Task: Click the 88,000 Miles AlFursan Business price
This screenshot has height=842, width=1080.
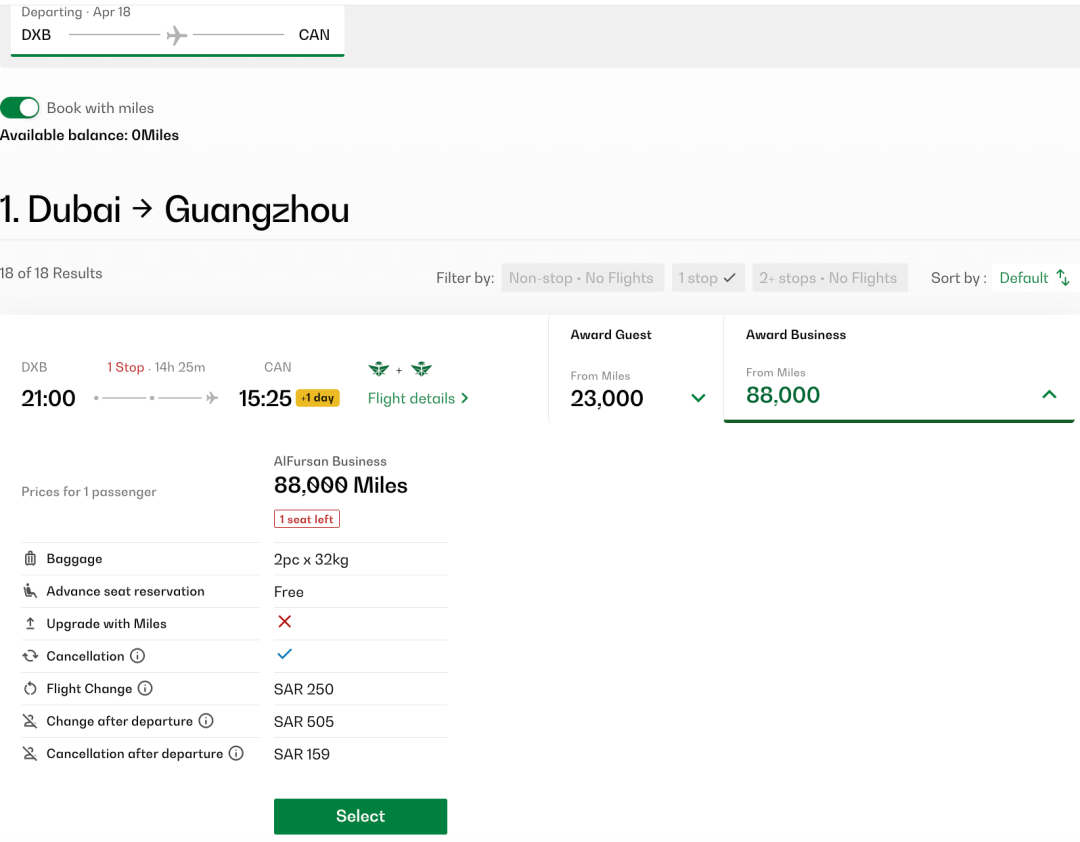Action: 341,485
